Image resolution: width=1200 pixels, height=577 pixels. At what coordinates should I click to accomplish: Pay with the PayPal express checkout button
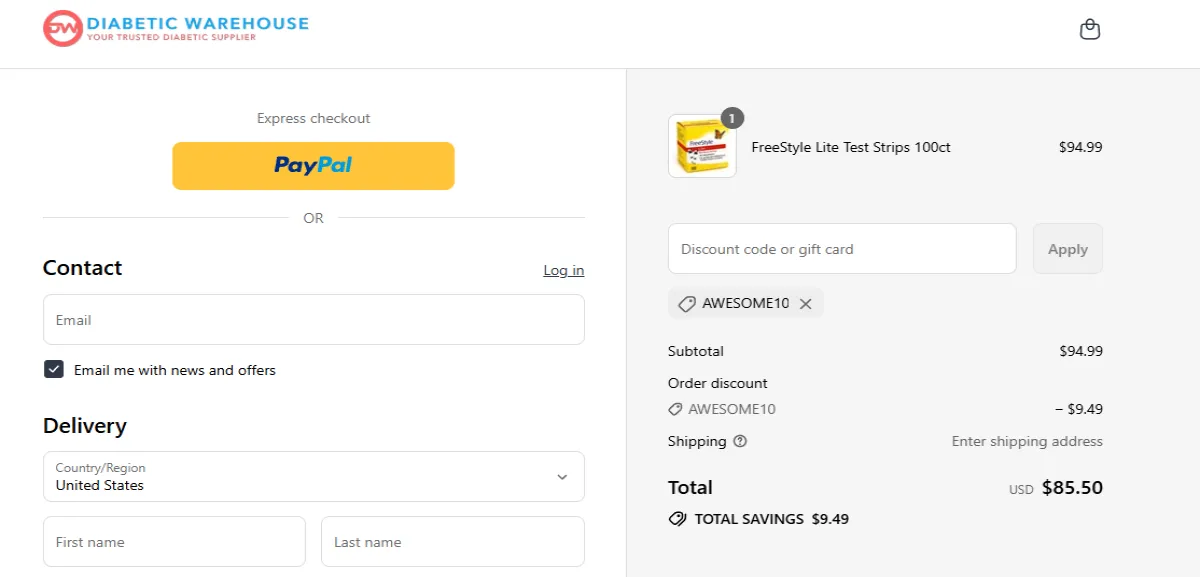point(313,165)
